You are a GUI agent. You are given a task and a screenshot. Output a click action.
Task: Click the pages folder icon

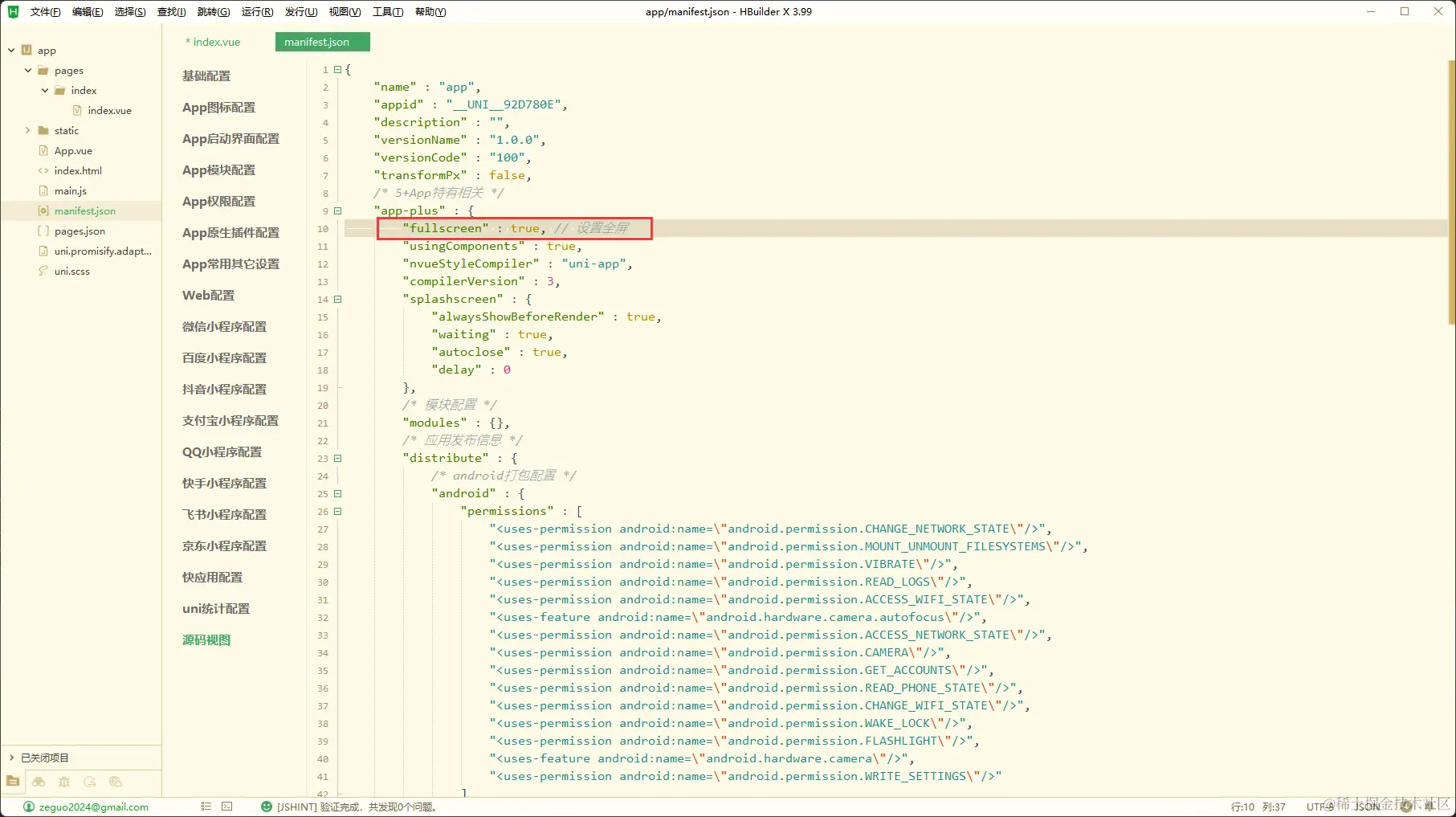43,71
